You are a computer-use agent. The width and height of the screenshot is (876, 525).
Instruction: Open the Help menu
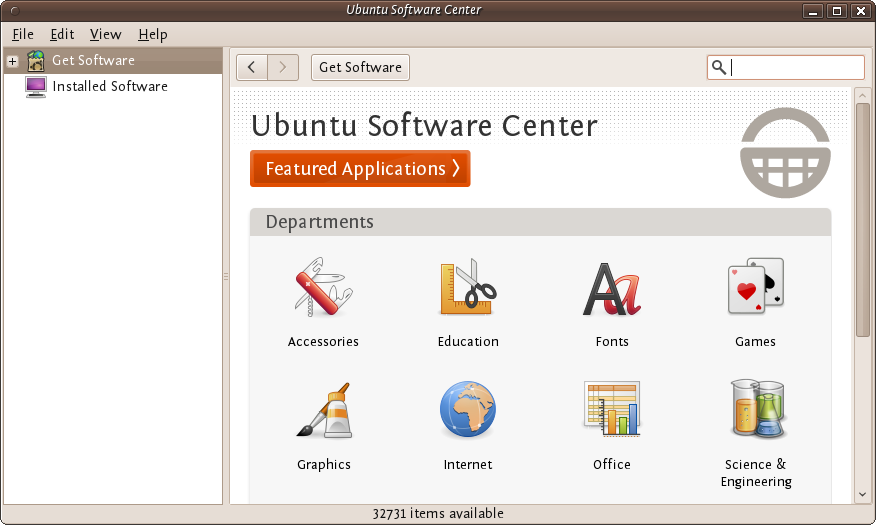pos(153,34)
